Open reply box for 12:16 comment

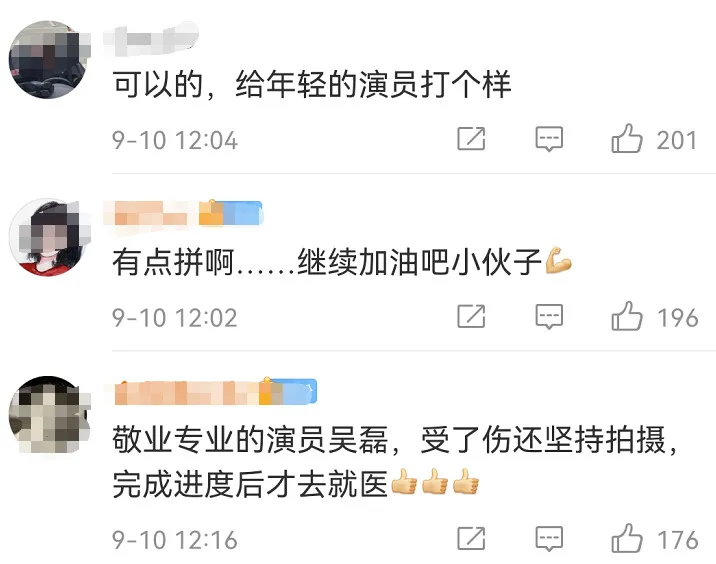549,539
